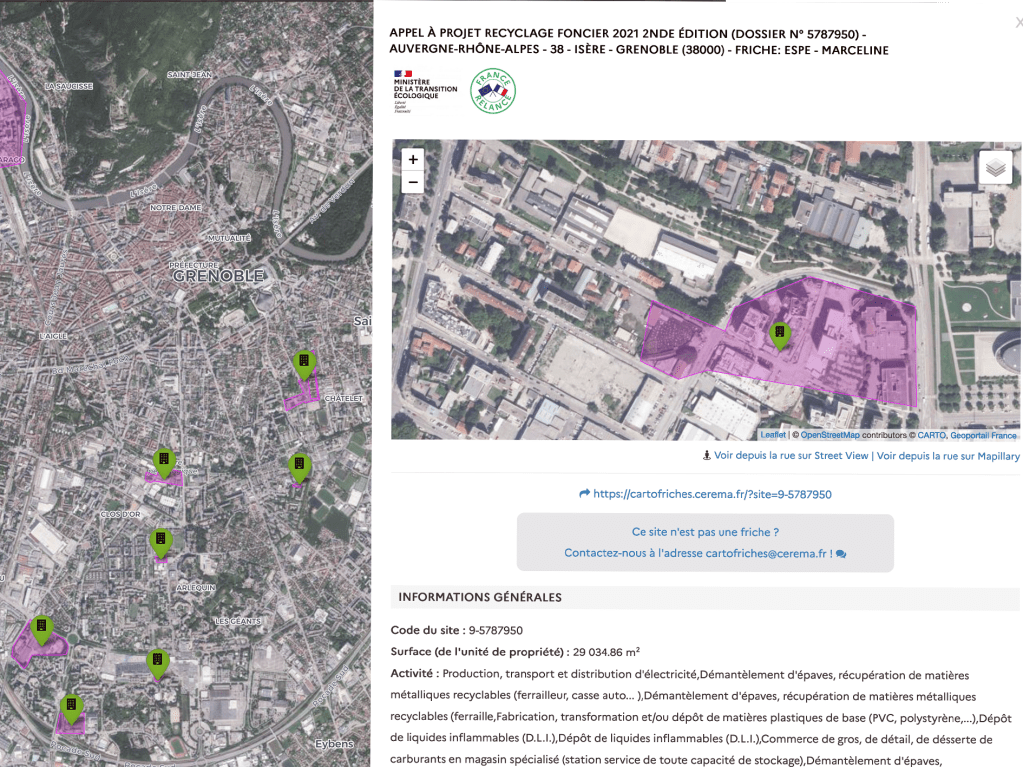Click the France Relance logo
1023x767 pixels.
pos(493,91)
